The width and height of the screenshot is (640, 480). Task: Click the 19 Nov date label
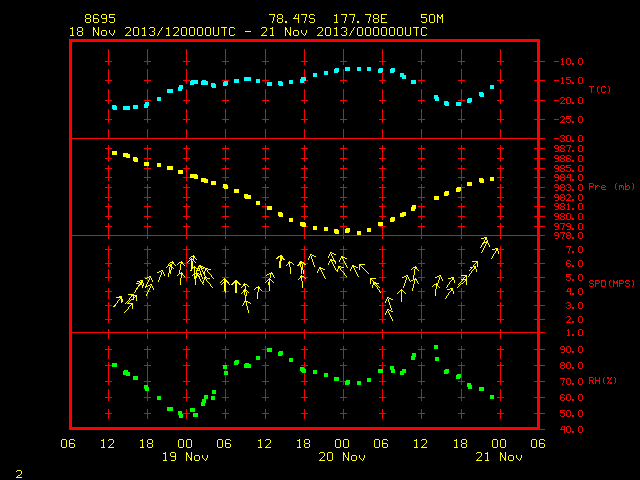(185, 457)
